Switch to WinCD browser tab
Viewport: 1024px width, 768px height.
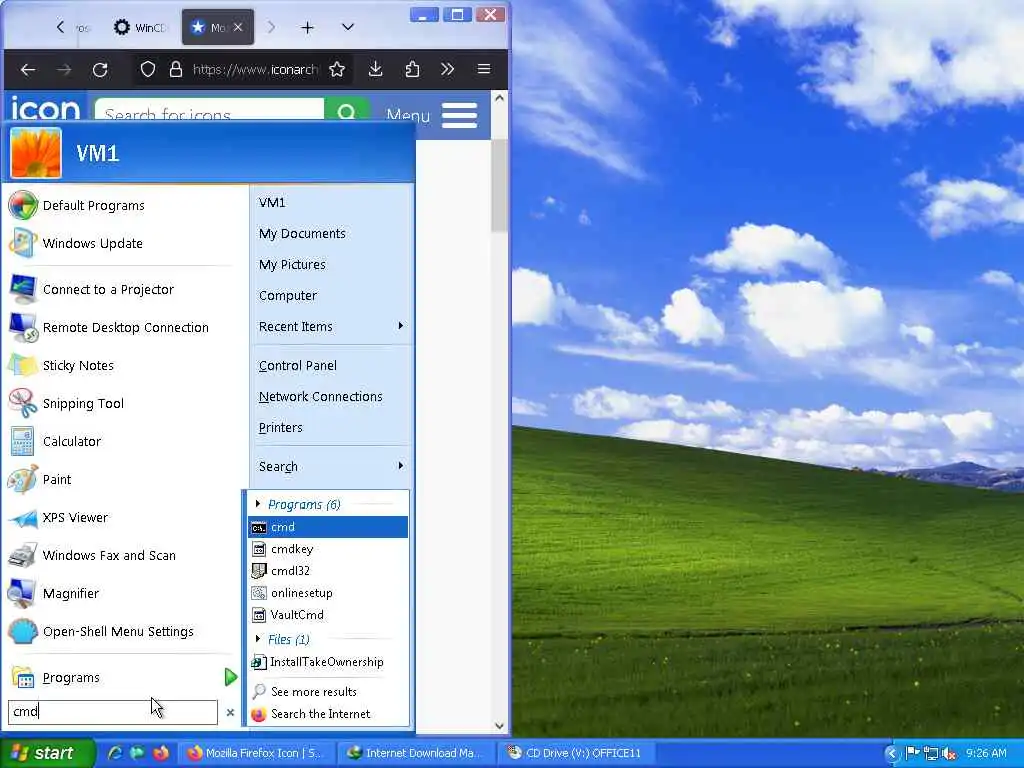click(x=139, y=27)
